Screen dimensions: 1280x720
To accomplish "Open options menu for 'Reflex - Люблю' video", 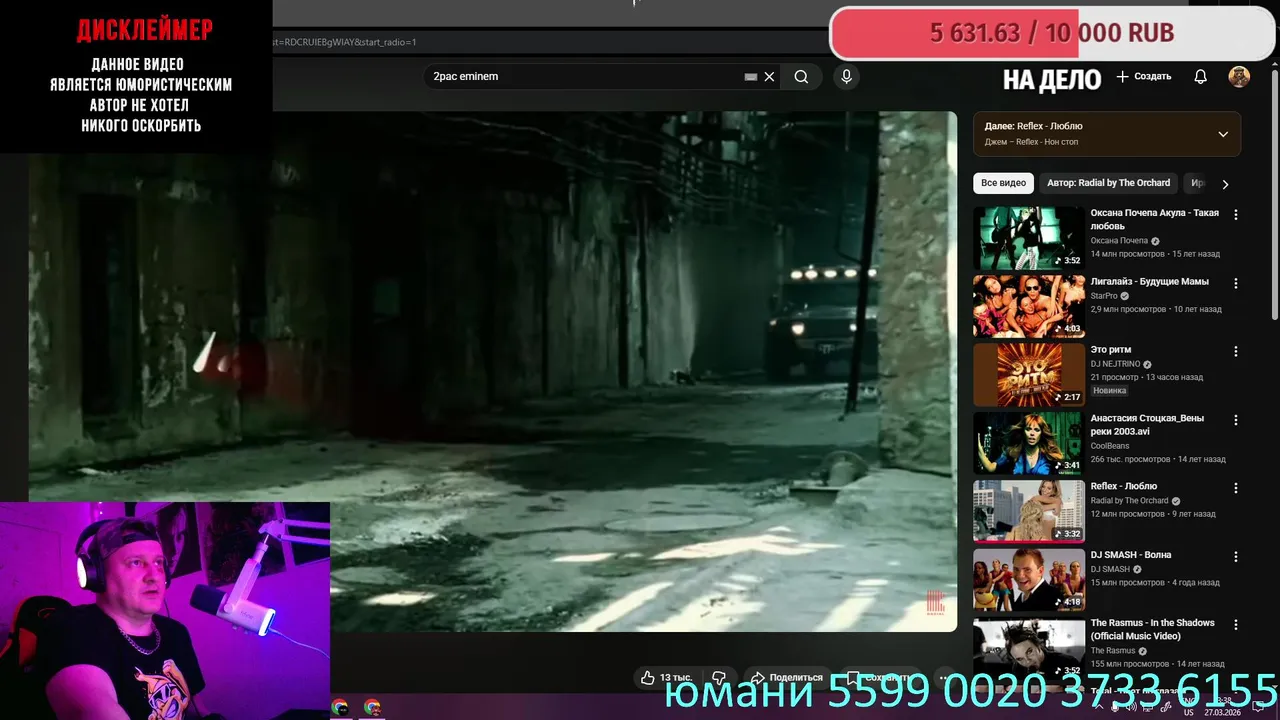I will pyautogui.click(x=1236, y=488).
